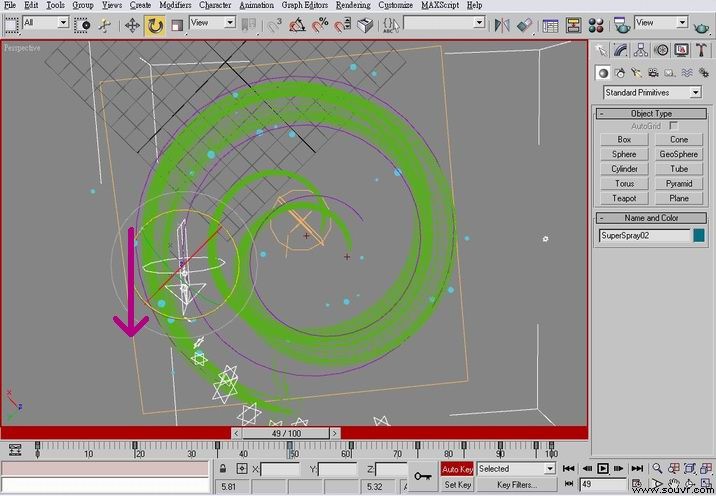Click the large Set Keys key icon
The image size is (716, 496).
click(x=423, y=476)
